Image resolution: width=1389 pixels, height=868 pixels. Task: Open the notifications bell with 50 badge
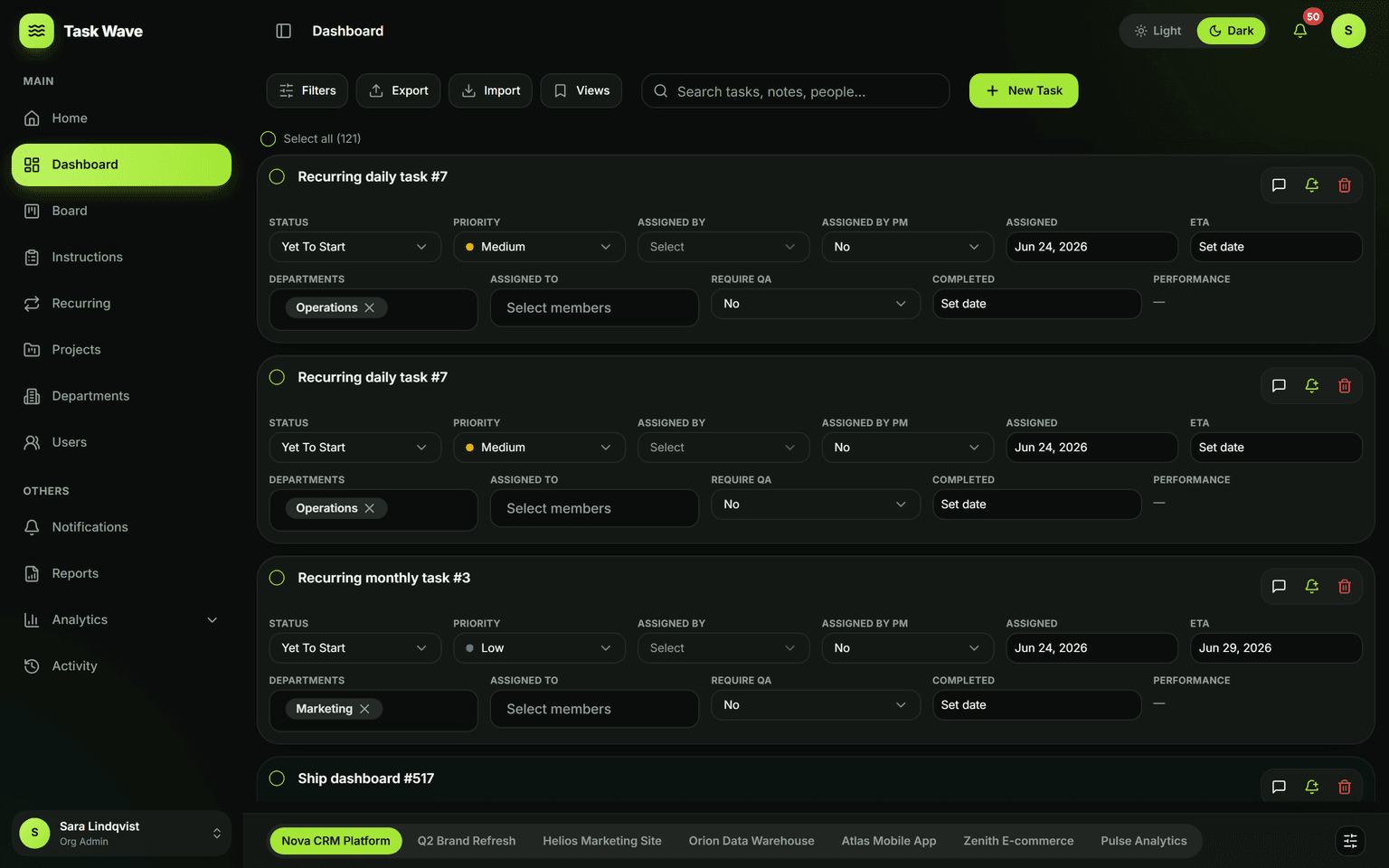[x=1300, y=31]
